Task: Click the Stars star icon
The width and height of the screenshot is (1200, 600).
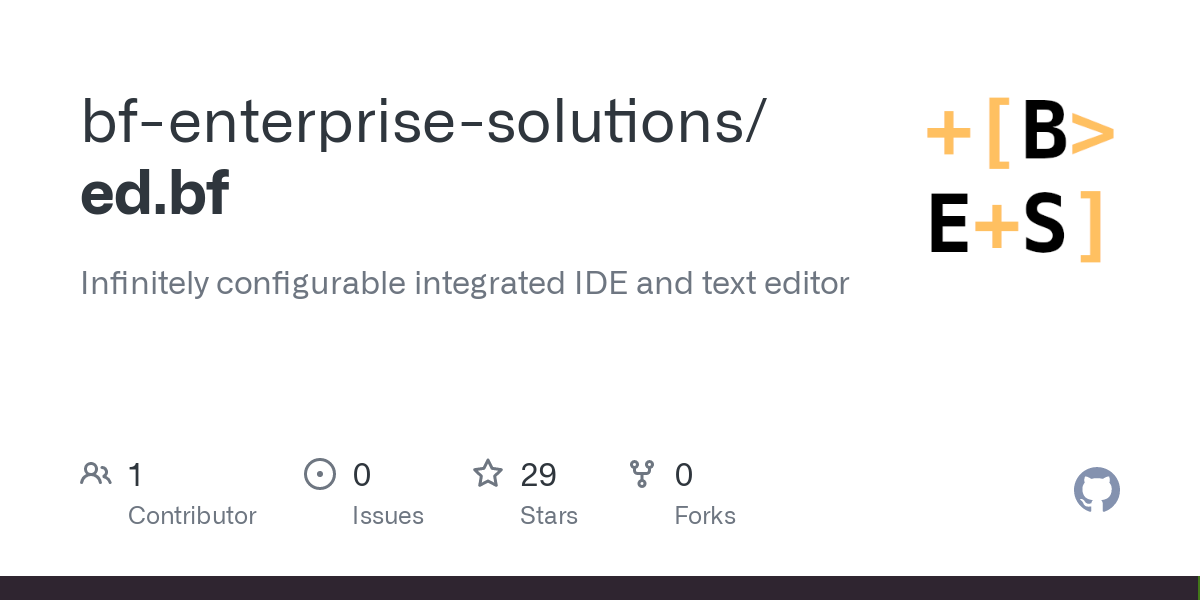Action: tap(488, 474)
